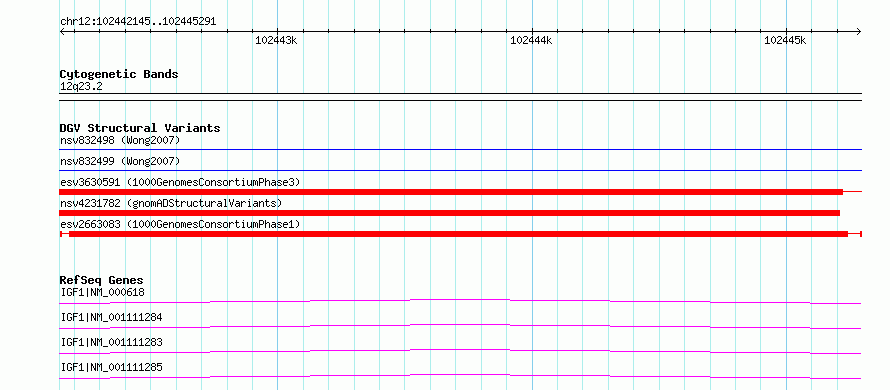Open the RefSeq Genes track title

tap(102, 280)
